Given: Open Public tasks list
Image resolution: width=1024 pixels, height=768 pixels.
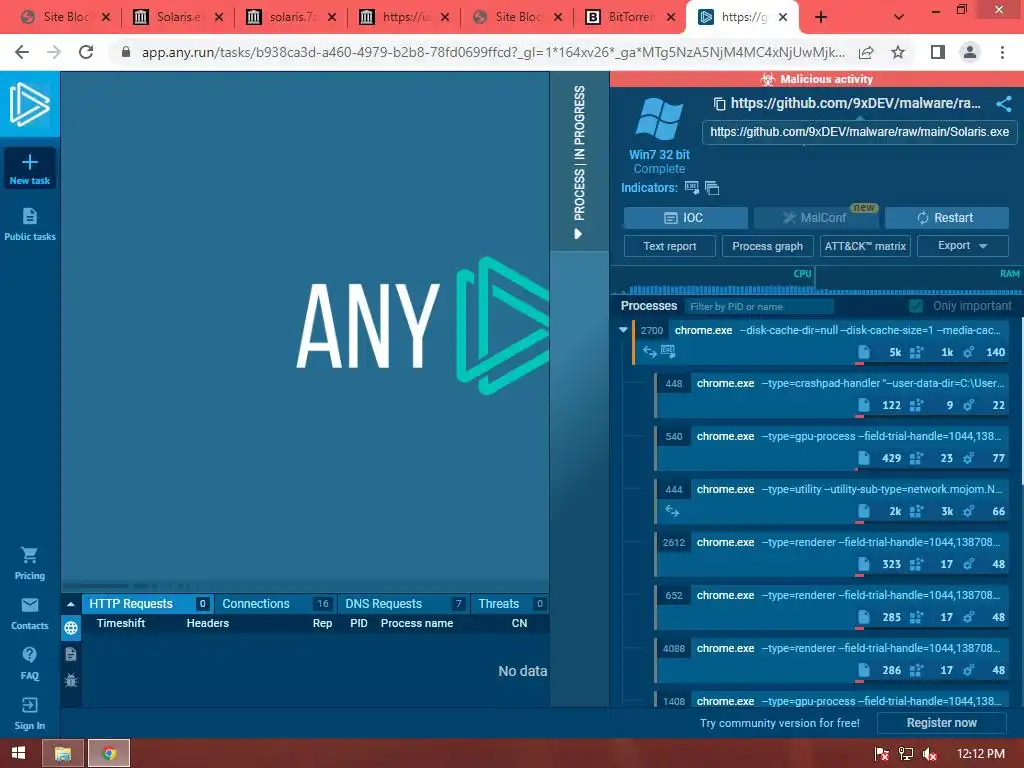Looking at the screenshot, I should [29, 224].
